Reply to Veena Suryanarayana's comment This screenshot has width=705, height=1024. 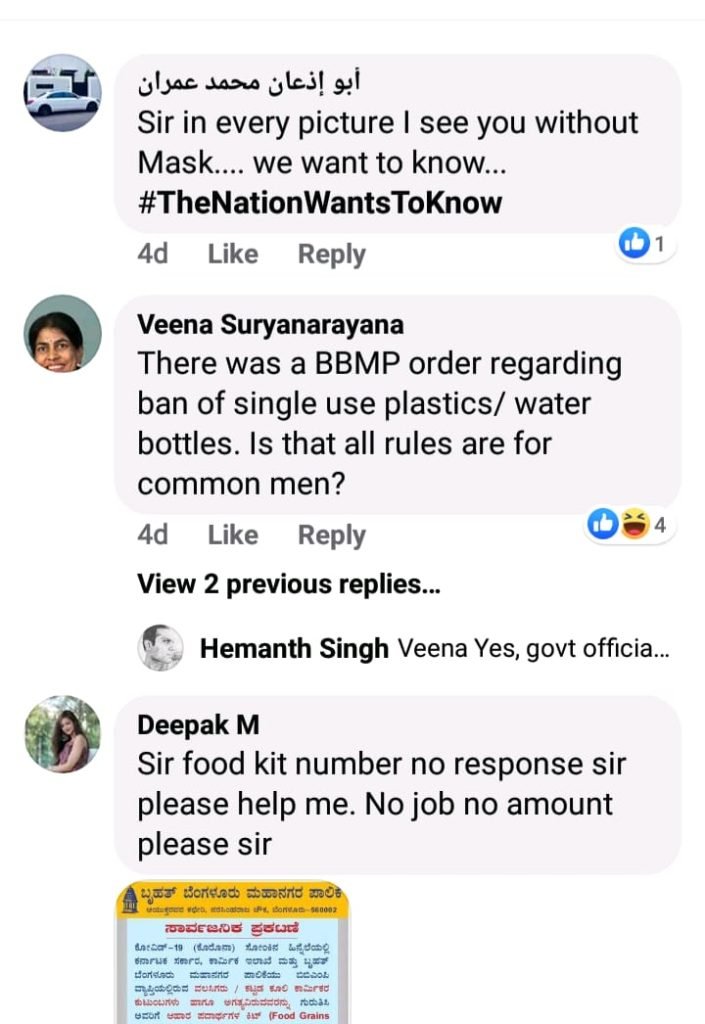331,535
